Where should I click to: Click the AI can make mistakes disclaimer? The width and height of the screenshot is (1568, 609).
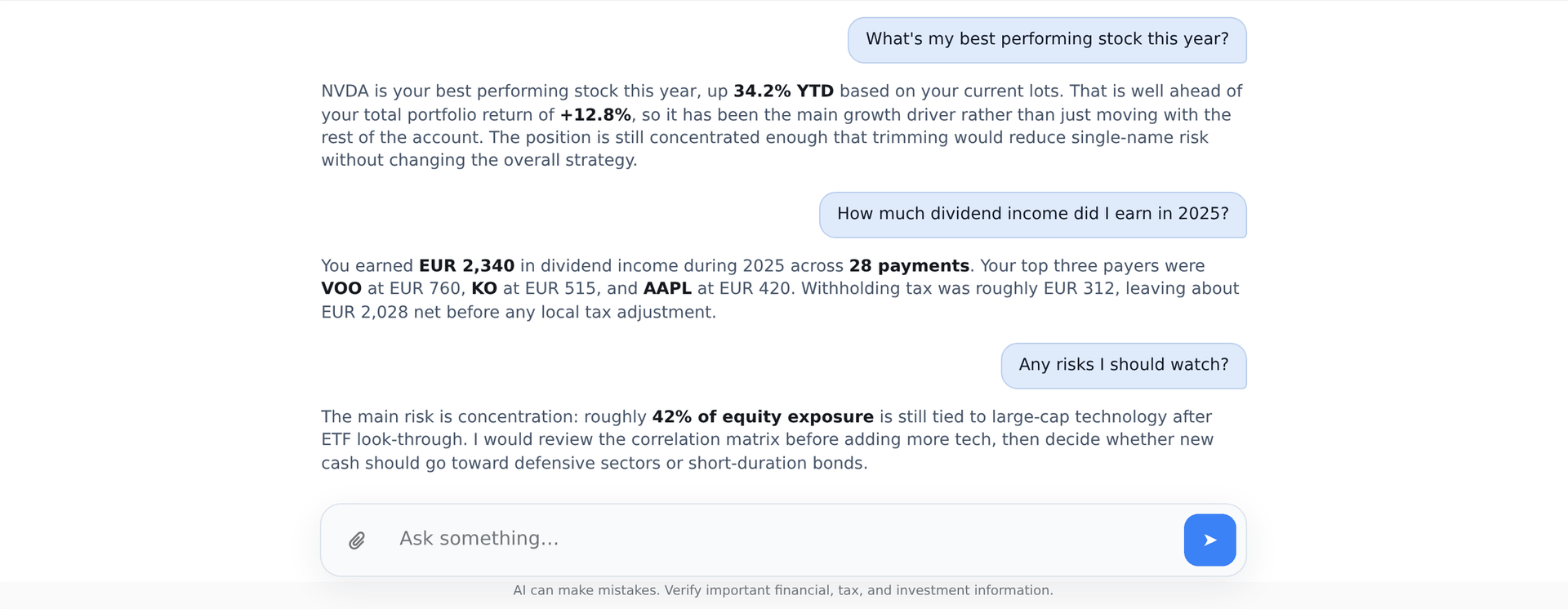pos(783,590)
